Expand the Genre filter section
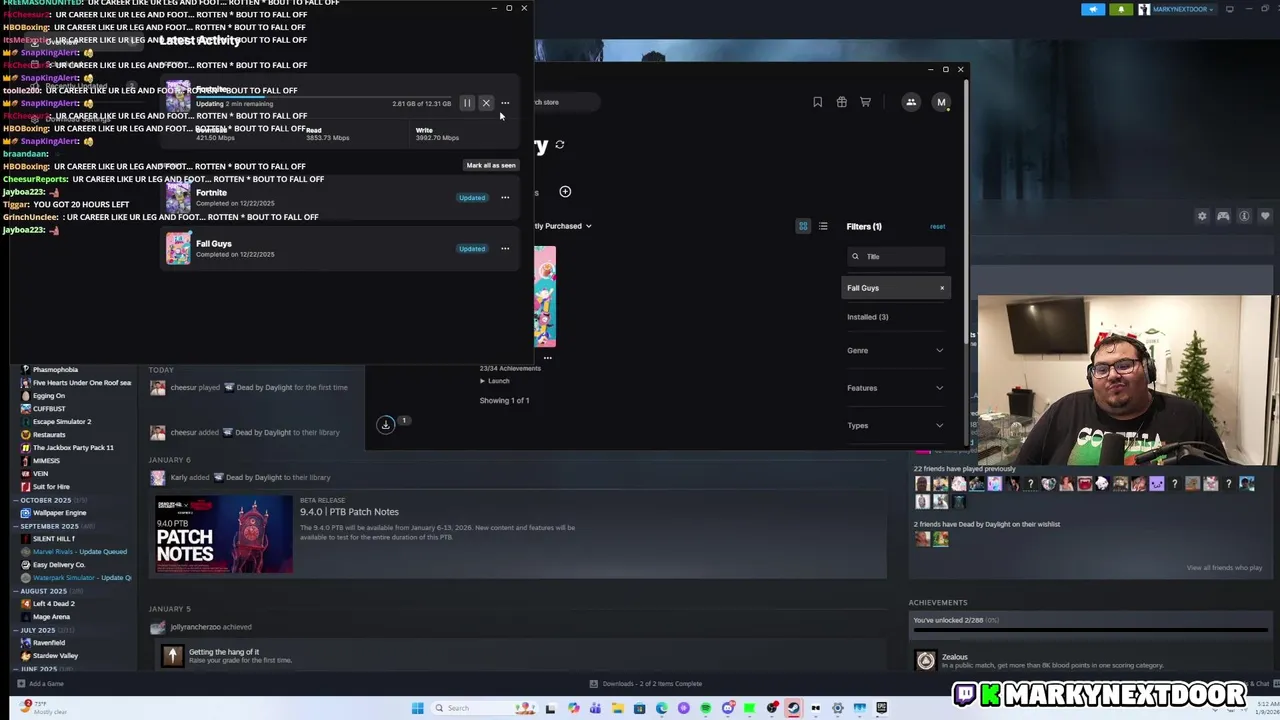The image size is (1280, 720). pyautogui.click(x=895, y=350)
